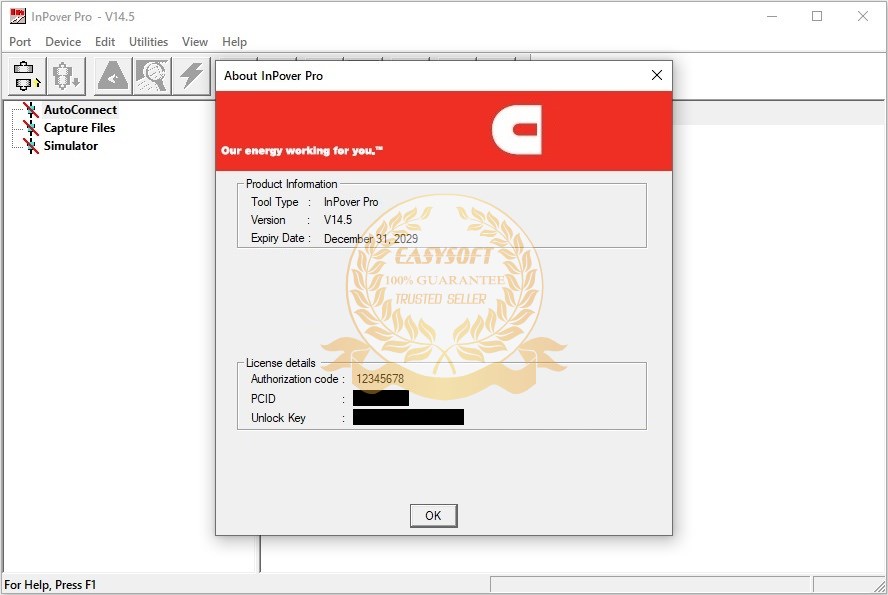Image resolution: width=888 pixels, height=595 pixels.
Task: Open the Port menu
Action: tap(20, 42)
